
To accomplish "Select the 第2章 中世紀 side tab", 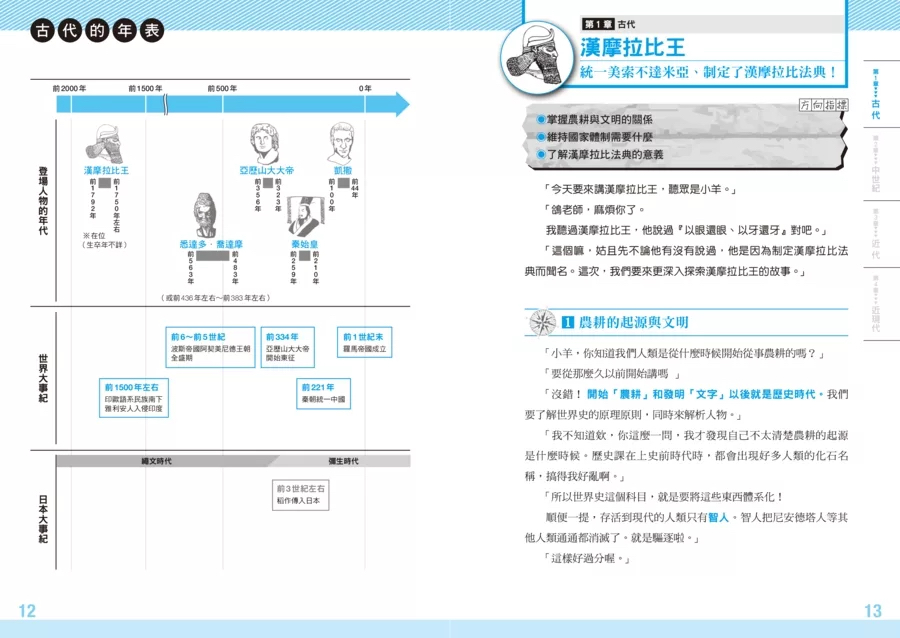I will (x=875, y=164).
